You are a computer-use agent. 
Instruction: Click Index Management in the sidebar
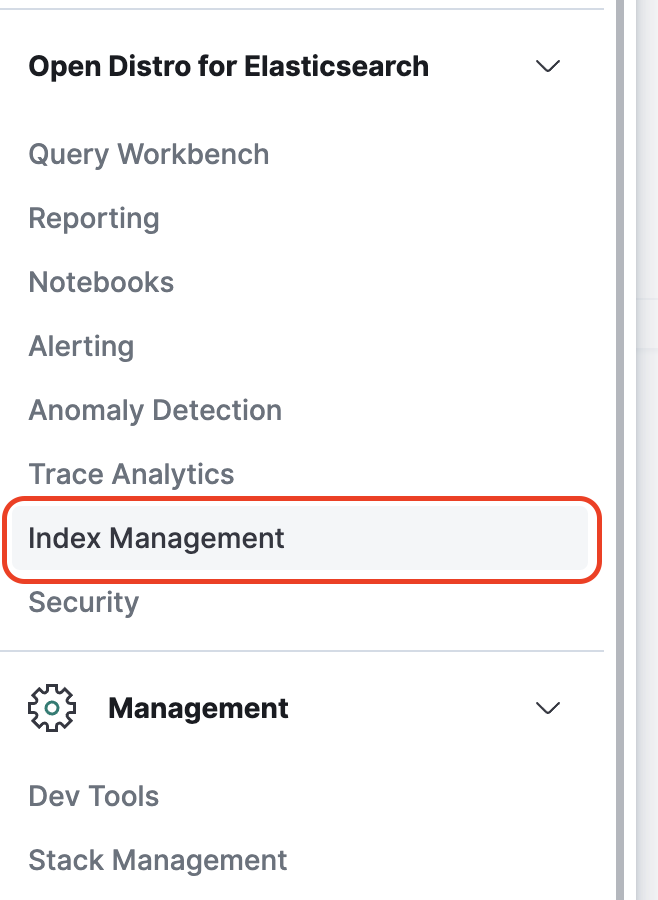[x=300, y=538]
